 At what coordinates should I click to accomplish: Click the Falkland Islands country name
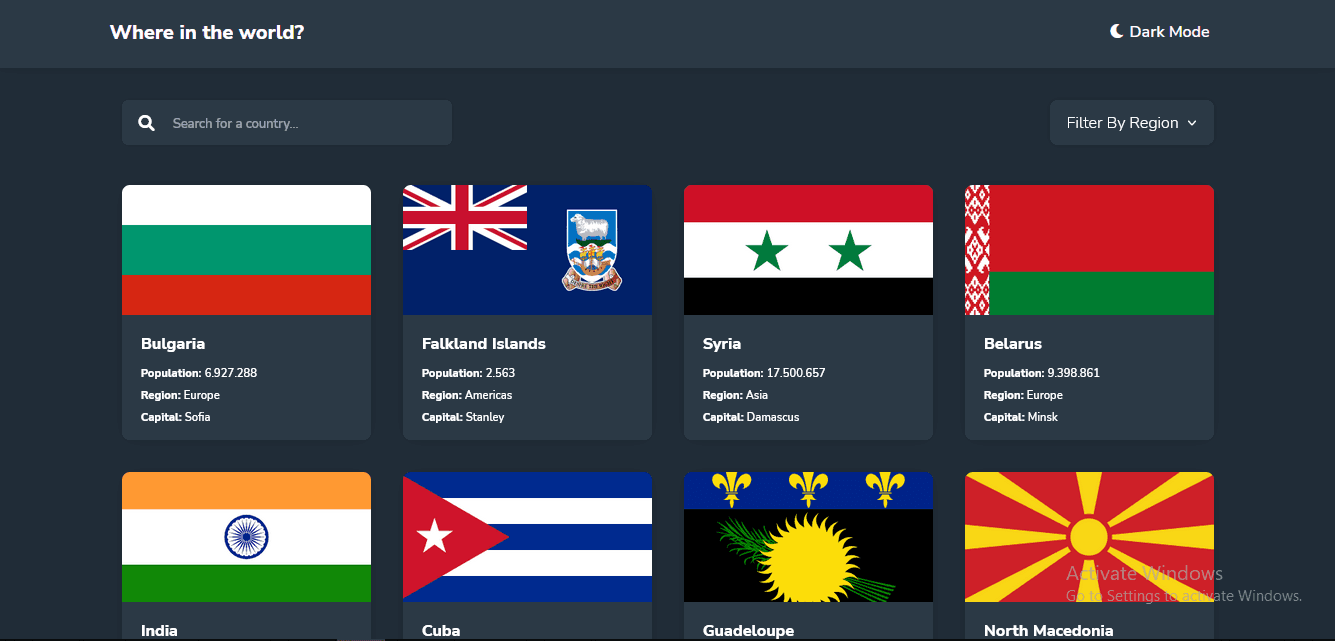(483, 343)
